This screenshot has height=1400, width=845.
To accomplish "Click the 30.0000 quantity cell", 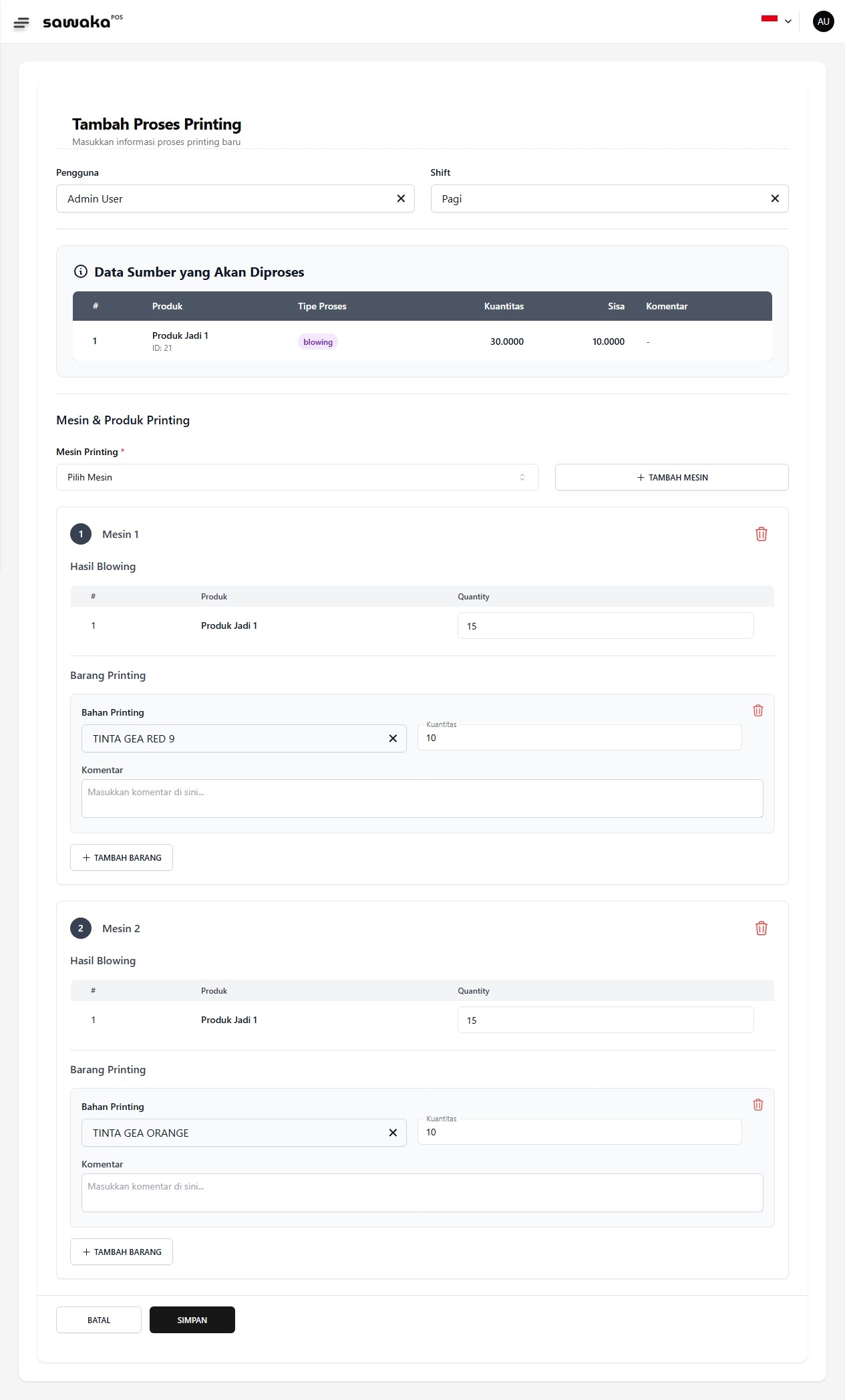I will (x=507, y=341).
